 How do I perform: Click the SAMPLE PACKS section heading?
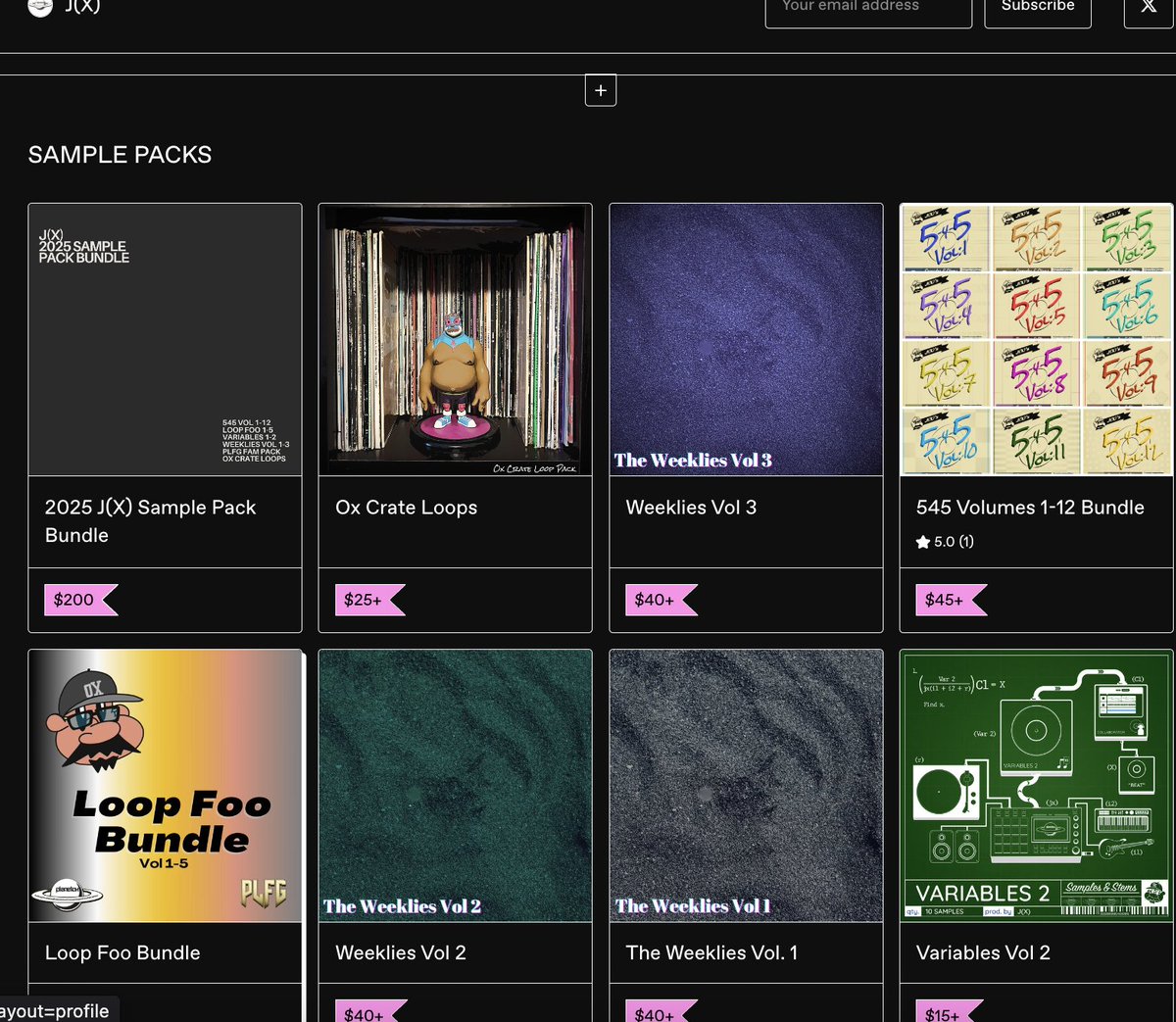pyautogui.click(x=120, y=155)
